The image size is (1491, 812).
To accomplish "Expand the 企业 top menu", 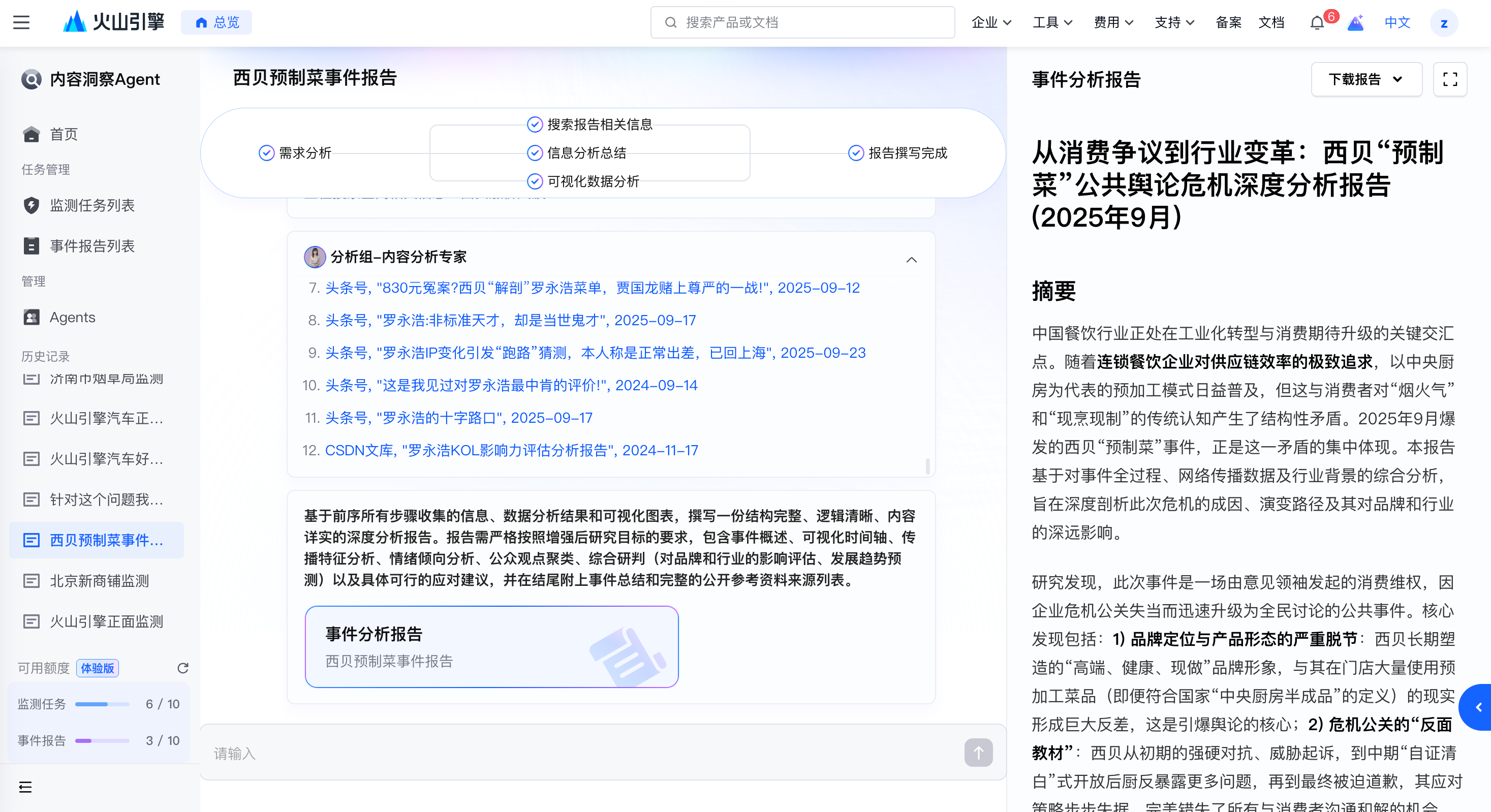I will (991, 22).
